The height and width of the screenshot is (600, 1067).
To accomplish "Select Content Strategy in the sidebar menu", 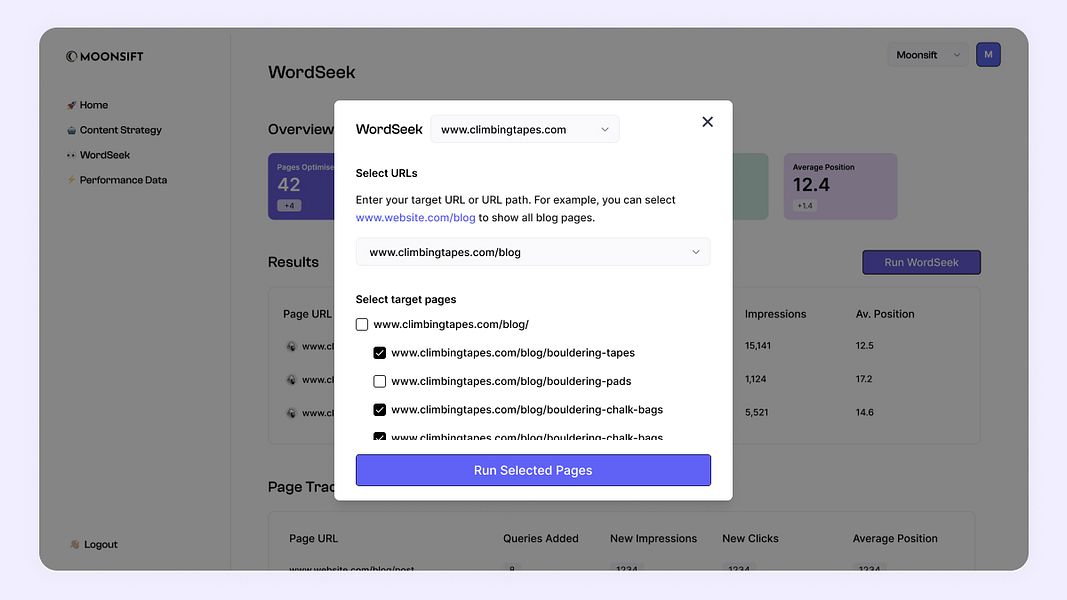I will click(120, 129).
